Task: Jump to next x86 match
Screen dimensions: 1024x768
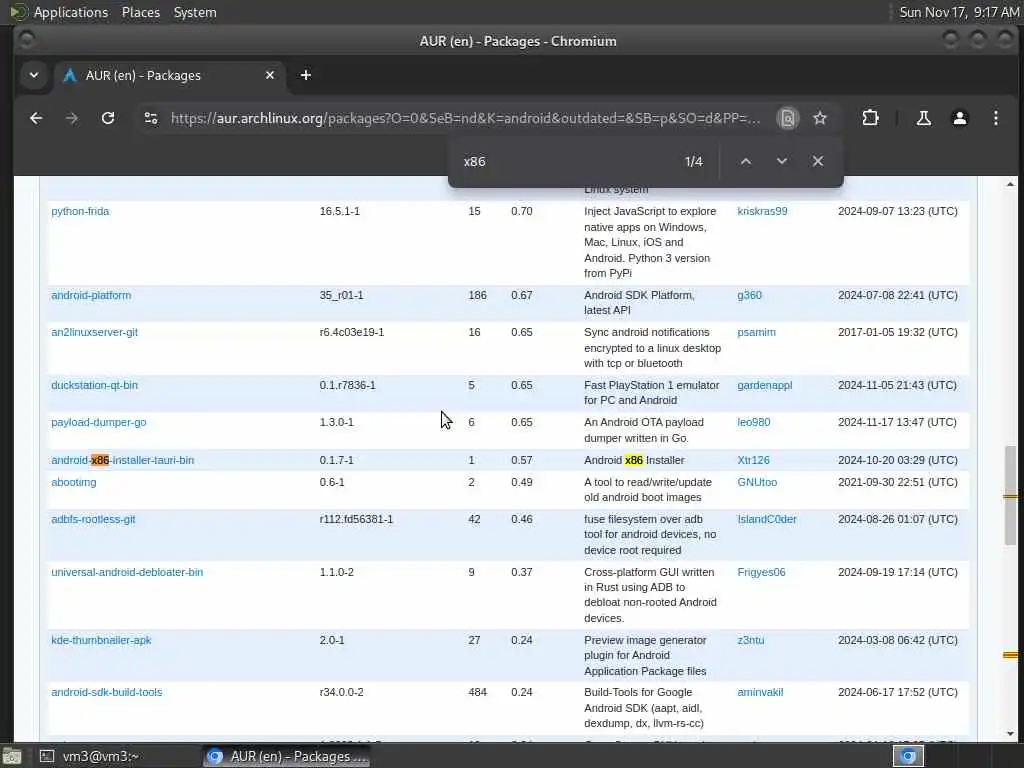Action: pyautogui.click(x=781, y=161)
